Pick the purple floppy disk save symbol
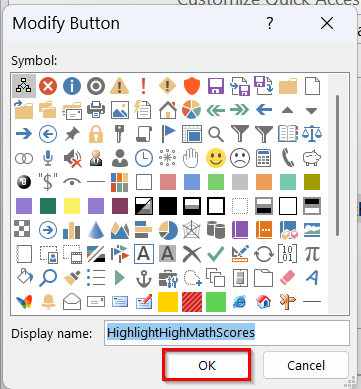Screen dimensions: 361x389 pyautogui.click(x=216, y=86)
